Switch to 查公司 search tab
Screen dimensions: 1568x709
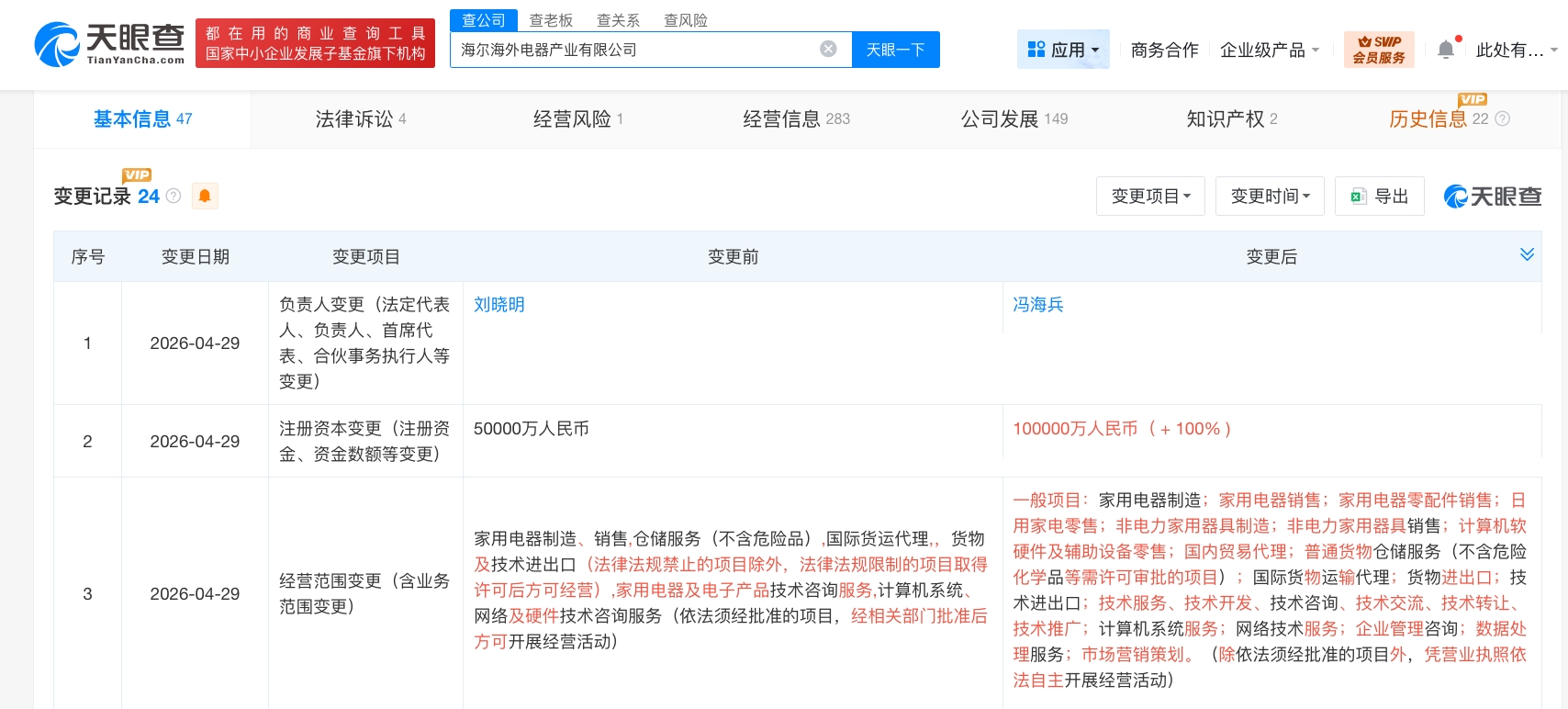(484, 20)
